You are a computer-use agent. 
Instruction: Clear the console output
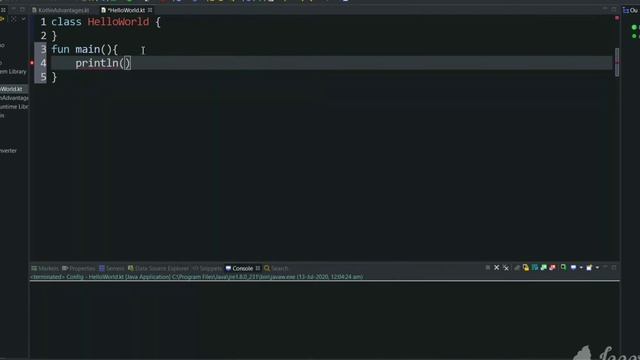click(517, 268)
